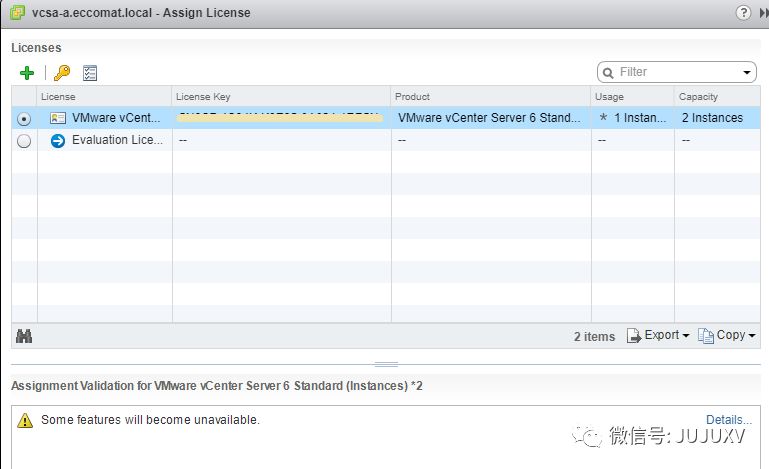Click the warning triangle icon

click(x=25, y=420)
